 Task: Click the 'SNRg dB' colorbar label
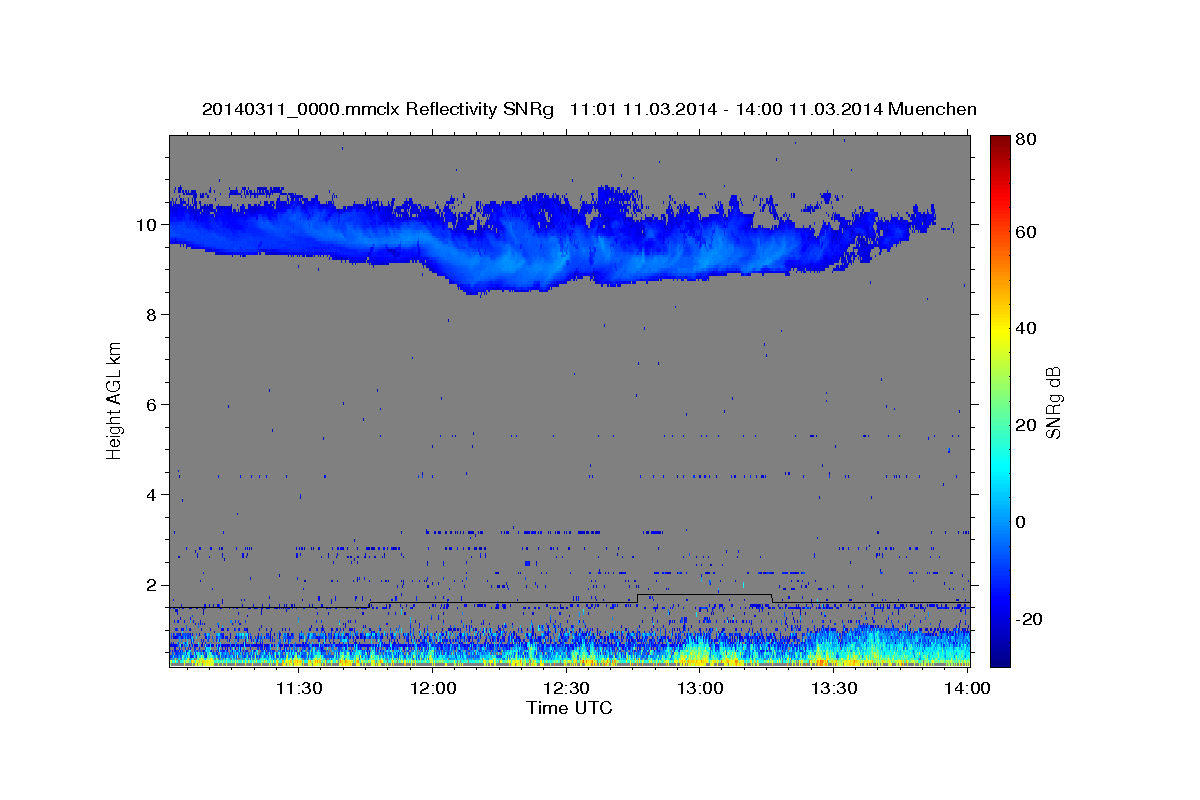[1052, 402]
